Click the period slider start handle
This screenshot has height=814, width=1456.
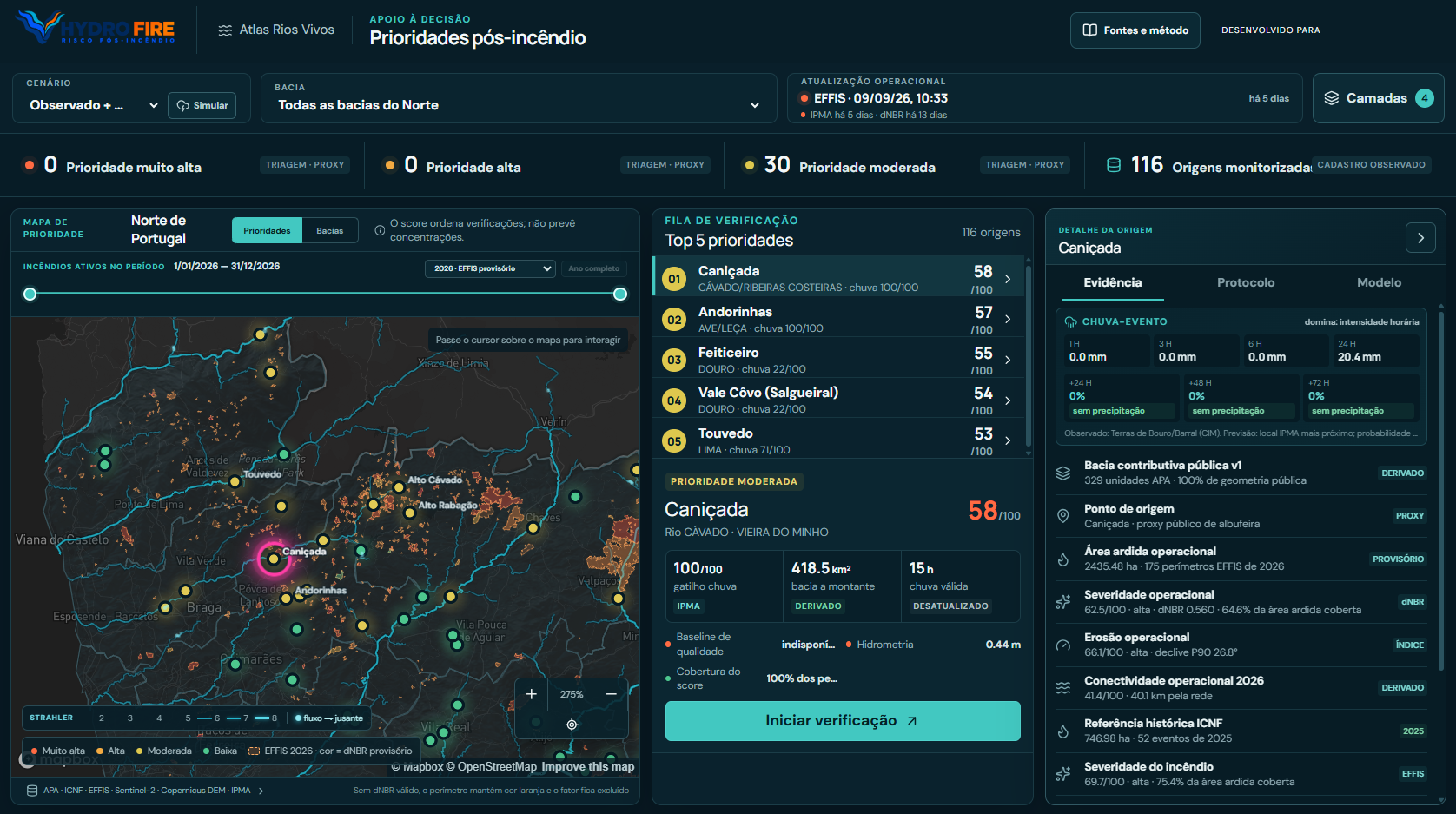click(x=30, y=294)
